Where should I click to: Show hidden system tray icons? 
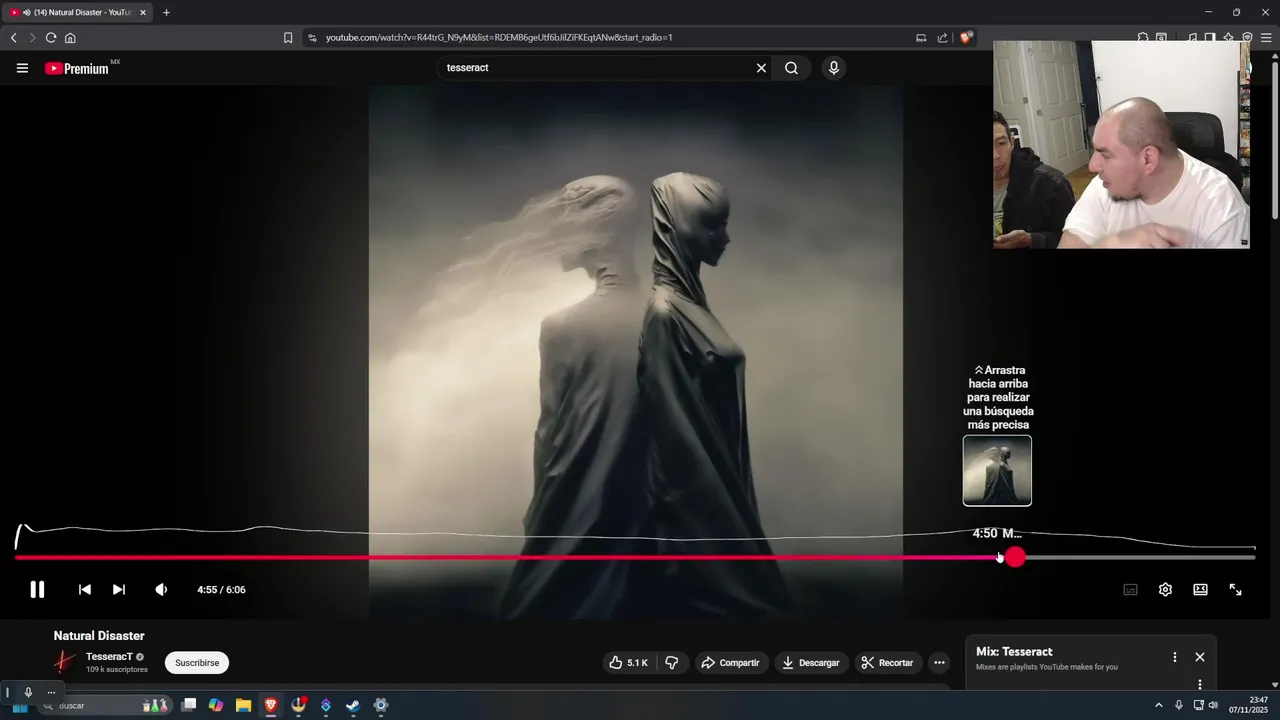point(1159,705)
